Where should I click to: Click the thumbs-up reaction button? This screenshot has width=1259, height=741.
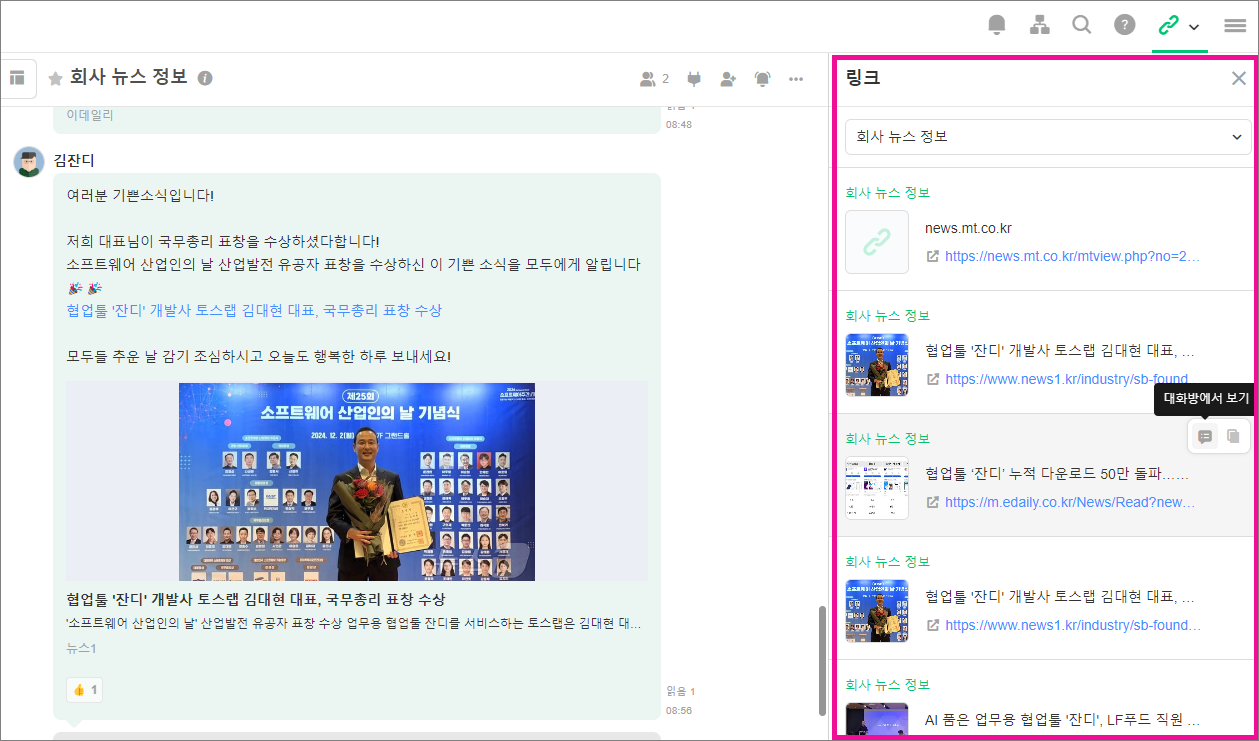tap(84, 690)
